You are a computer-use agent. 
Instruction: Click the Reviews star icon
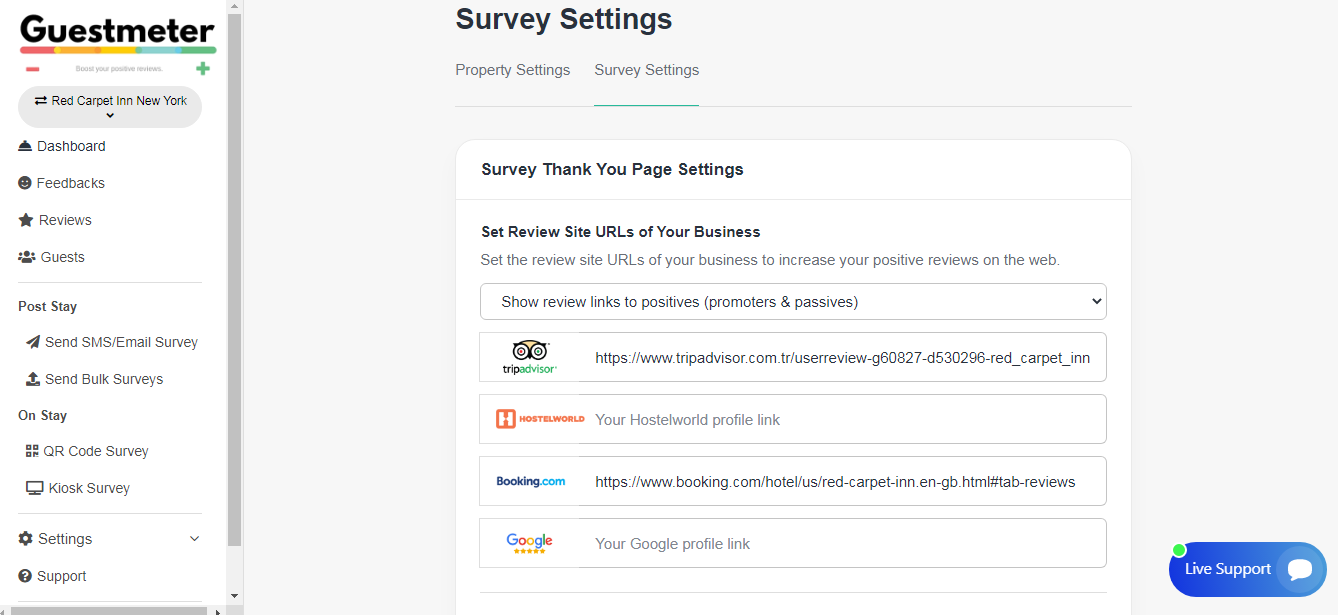26,220
